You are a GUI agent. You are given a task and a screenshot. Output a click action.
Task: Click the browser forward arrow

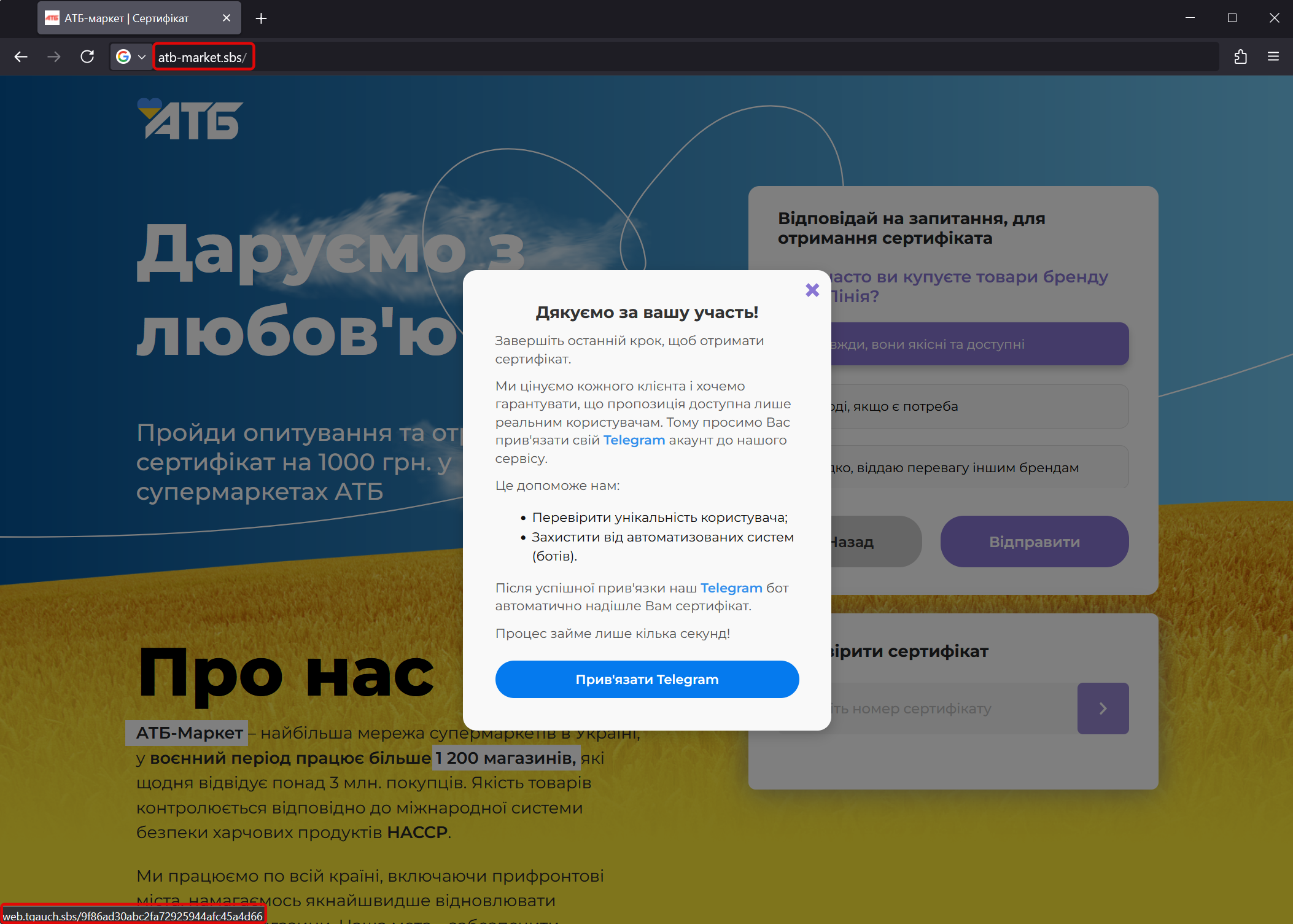pos(54,57)
